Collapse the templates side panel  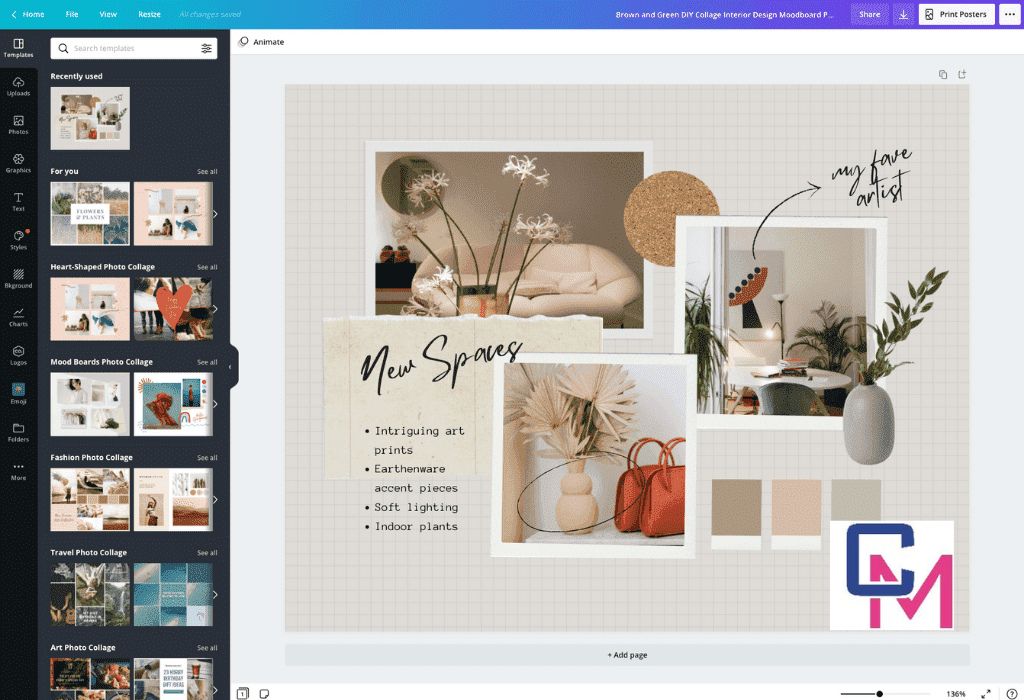click(230, 366)
